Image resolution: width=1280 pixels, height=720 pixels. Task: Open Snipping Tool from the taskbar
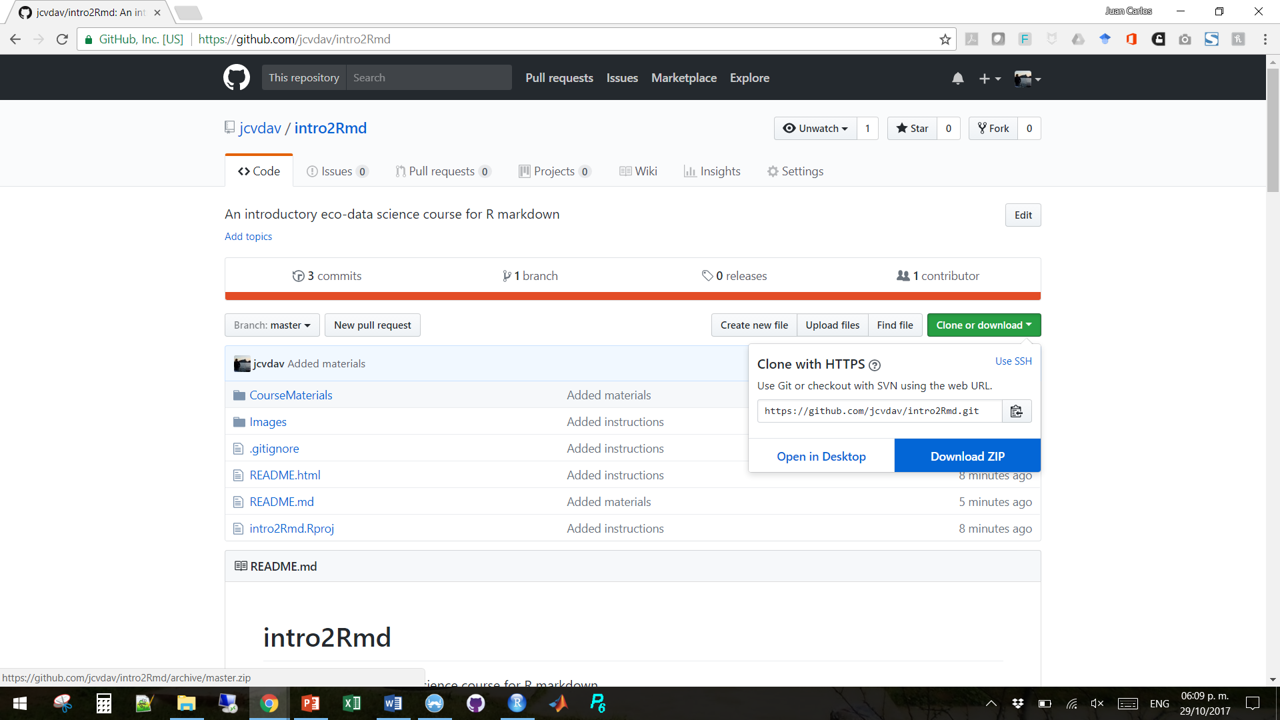pos(62,704)
